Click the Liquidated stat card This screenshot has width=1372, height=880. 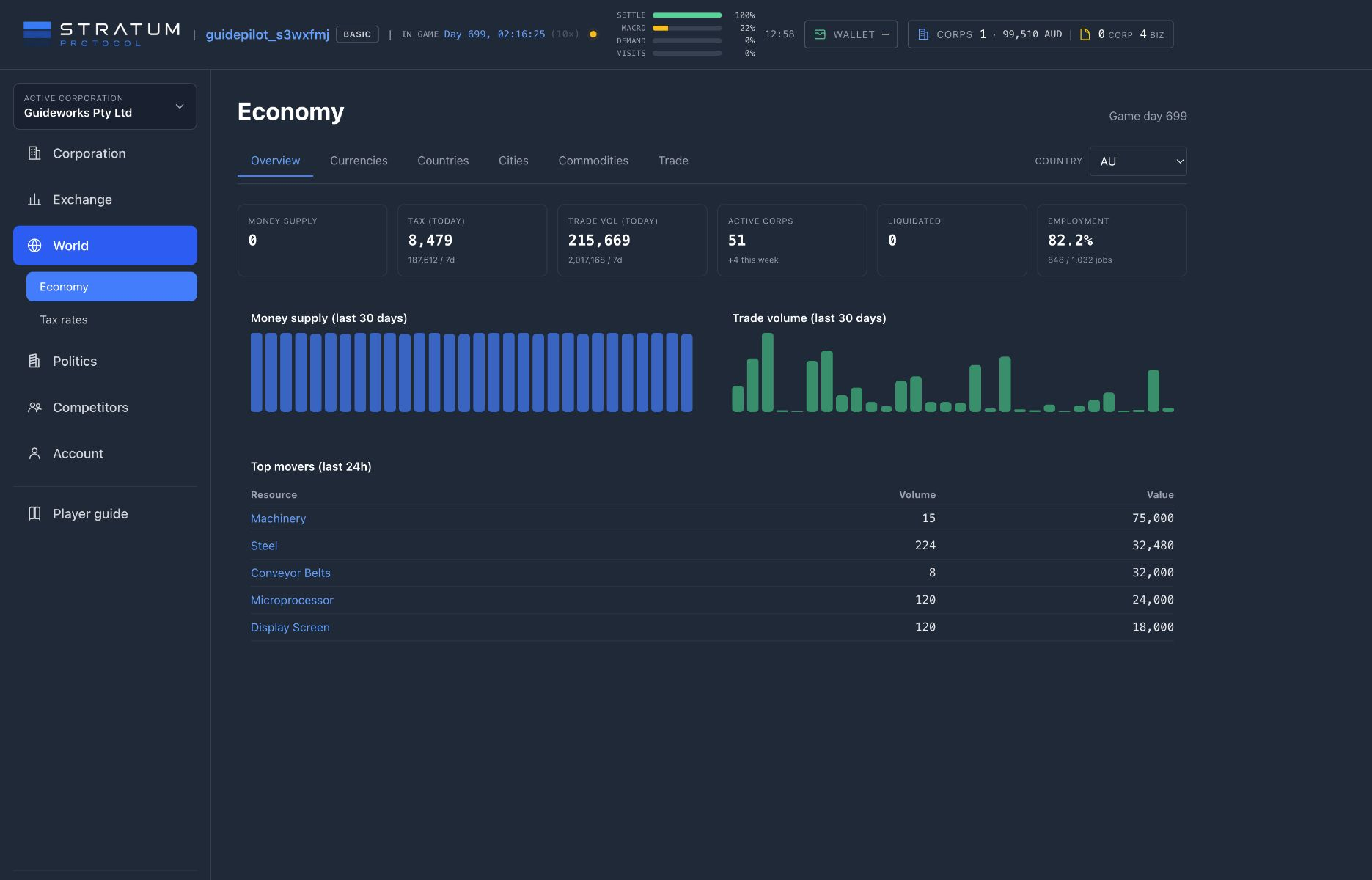point(952,241)
